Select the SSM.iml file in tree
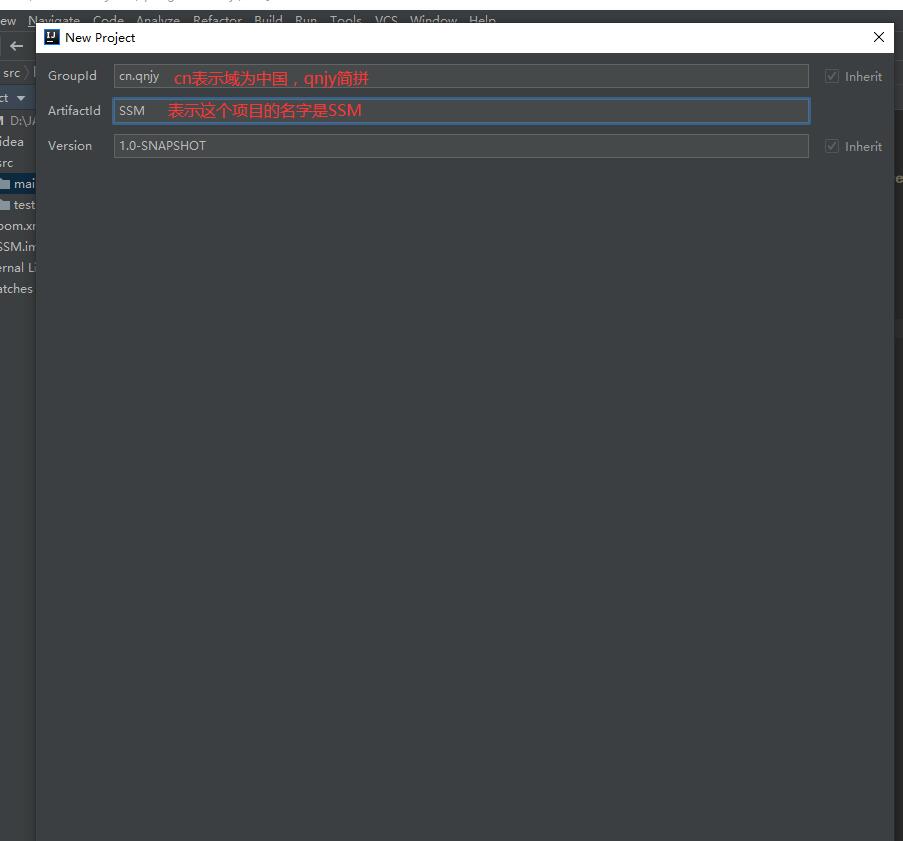The height and width of the screenshot is (841, 903). (x=17, y=247)
